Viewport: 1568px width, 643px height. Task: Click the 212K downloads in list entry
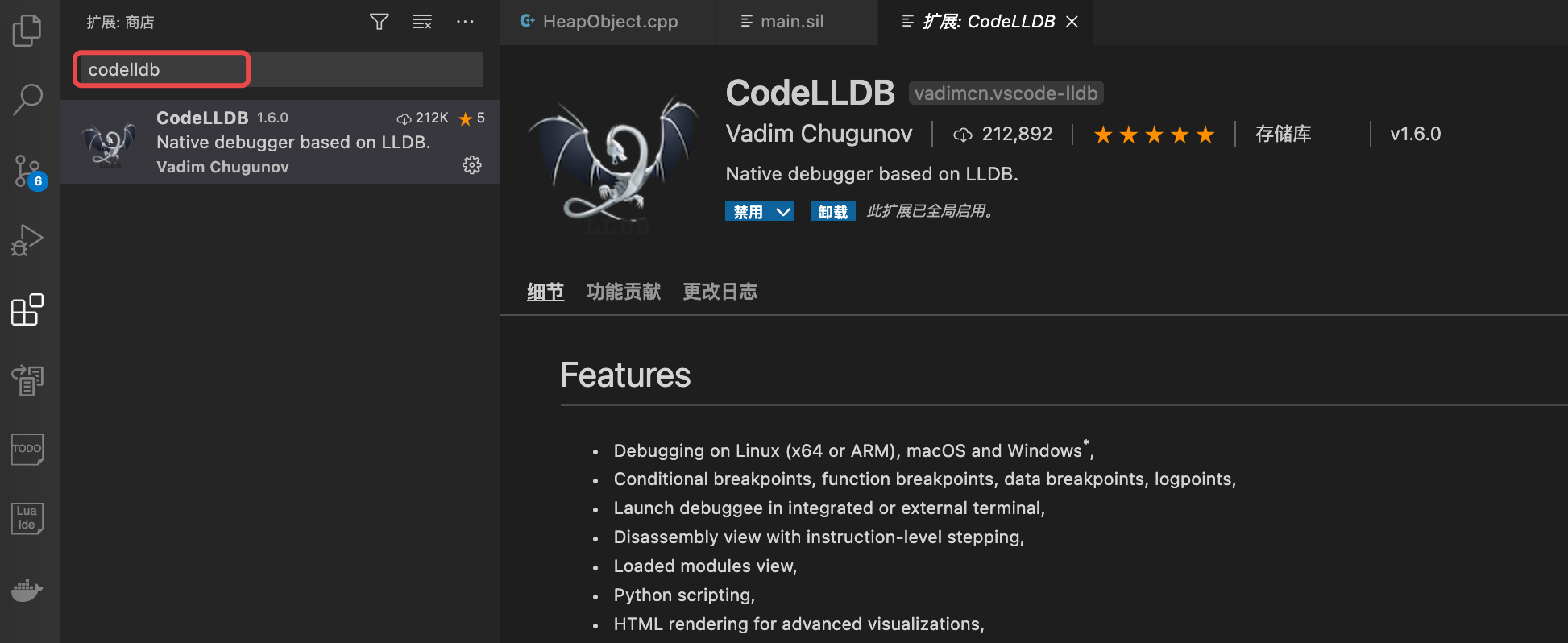click(423, 118)
